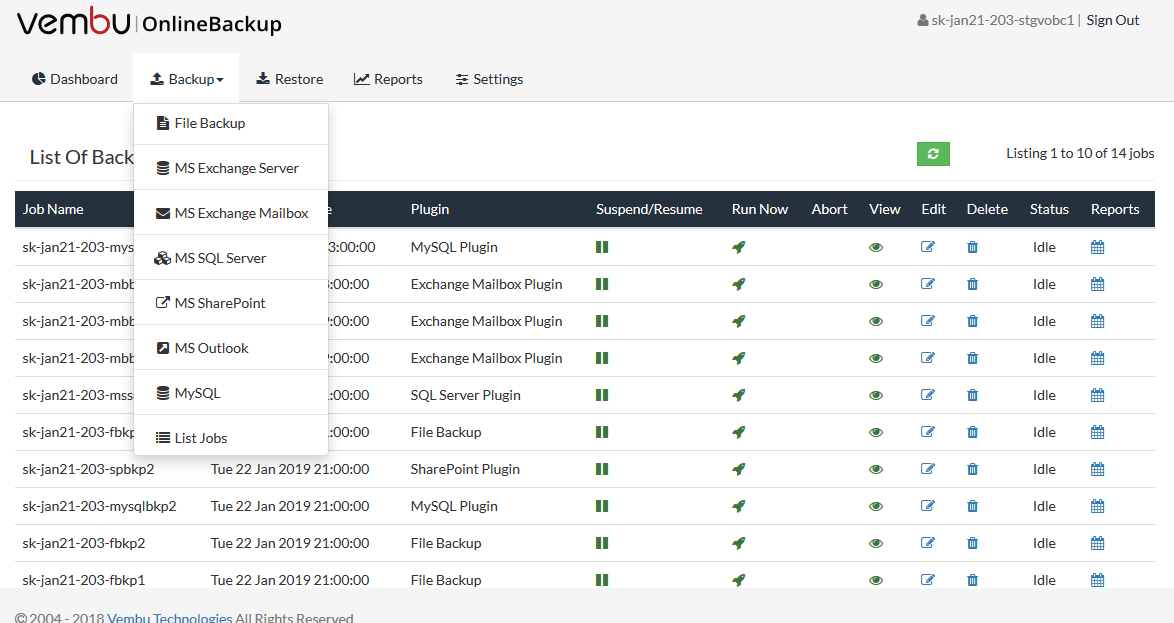Screen dimensions: 1174x623
Task: Run the sk-jan21-203-spbkp2 job now
Action: [739, 469]
